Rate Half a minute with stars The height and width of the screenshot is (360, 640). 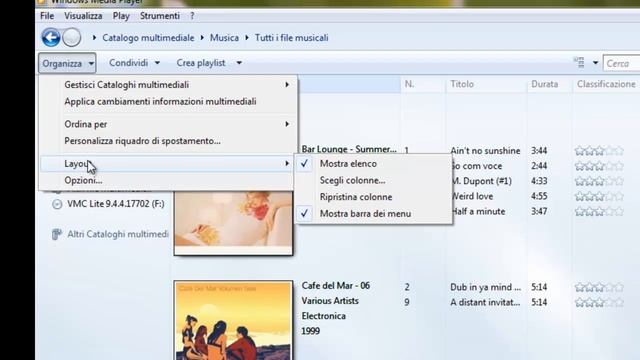pyautogui.click(x=599, y=211)
